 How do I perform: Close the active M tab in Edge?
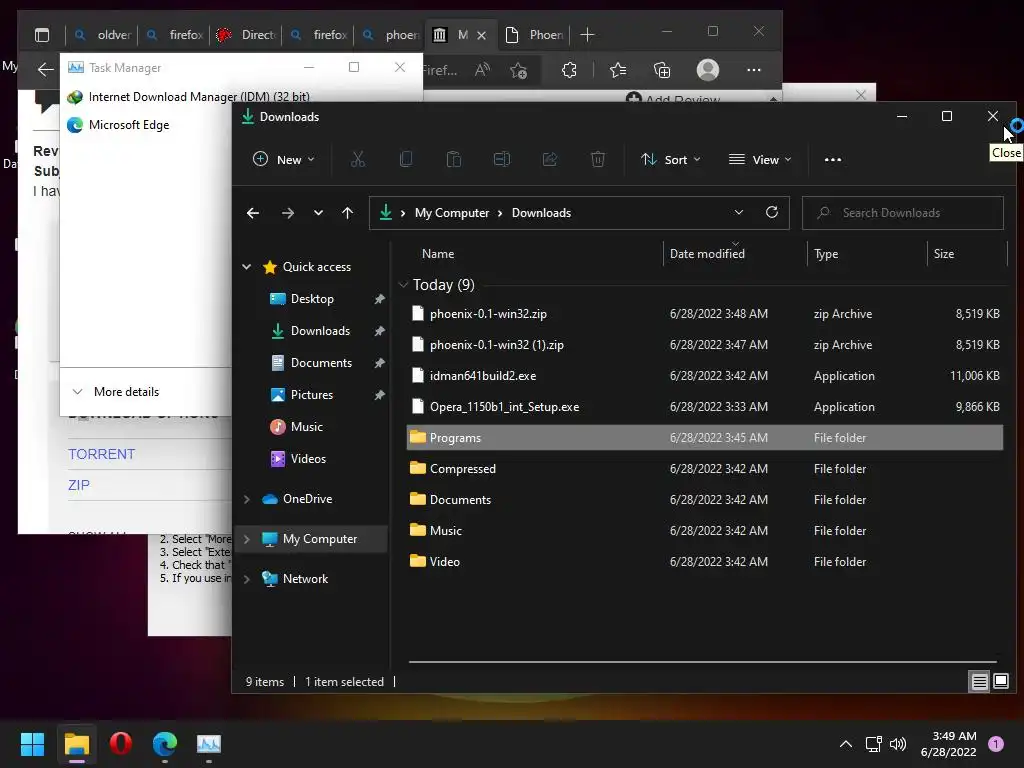(481, 35)
